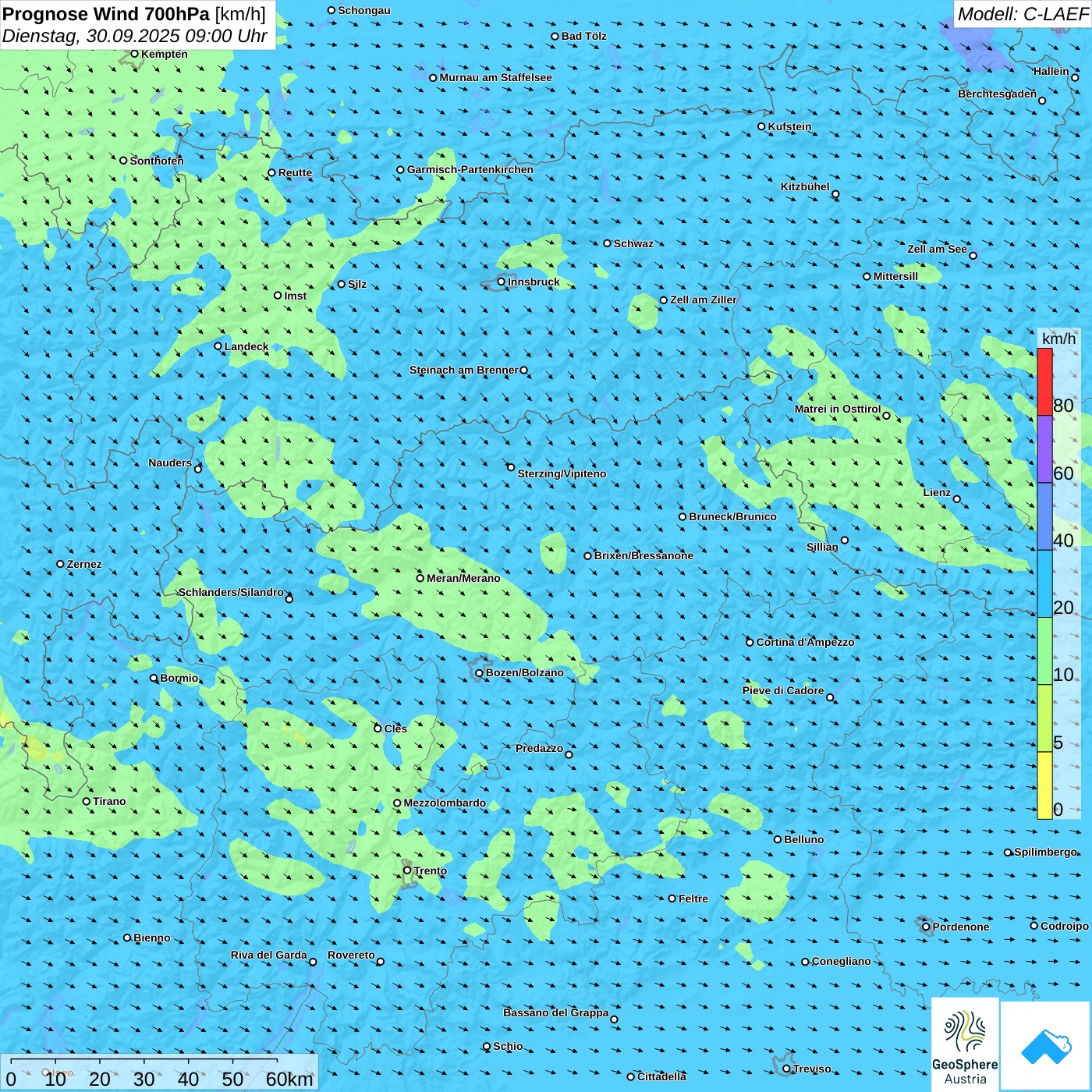The width and height of the screenshot is (1092, 1092).
Task: Click the 'Modell: C-LAEF' label
Action: pos(1023,14)
